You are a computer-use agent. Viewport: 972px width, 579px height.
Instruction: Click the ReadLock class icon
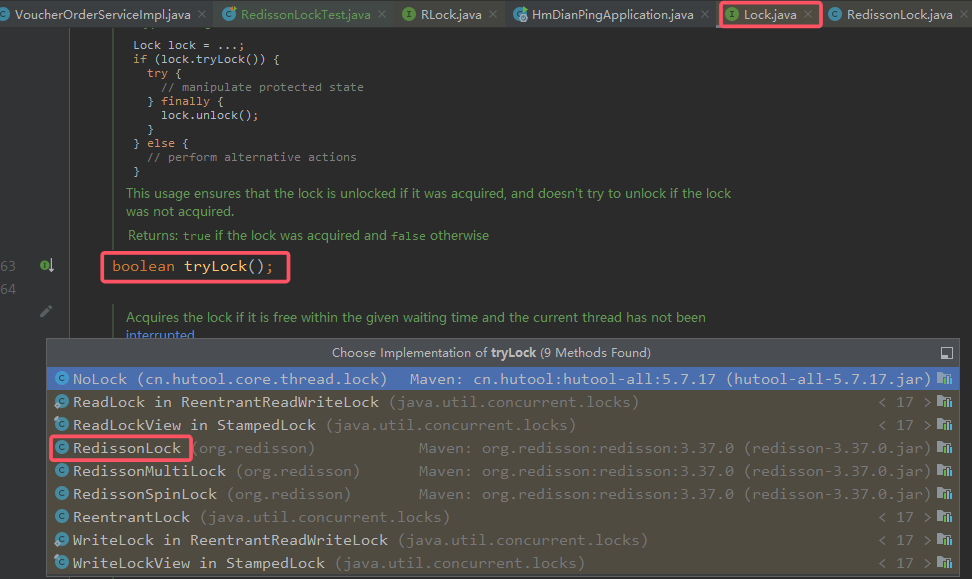(61, 401)
